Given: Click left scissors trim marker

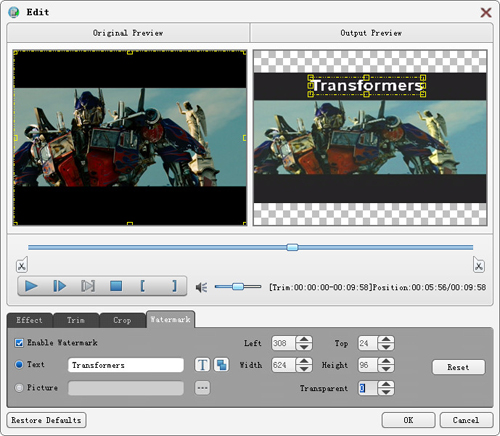Looking at the screenshot, I should pyautogui.click(x=22, y=265).
